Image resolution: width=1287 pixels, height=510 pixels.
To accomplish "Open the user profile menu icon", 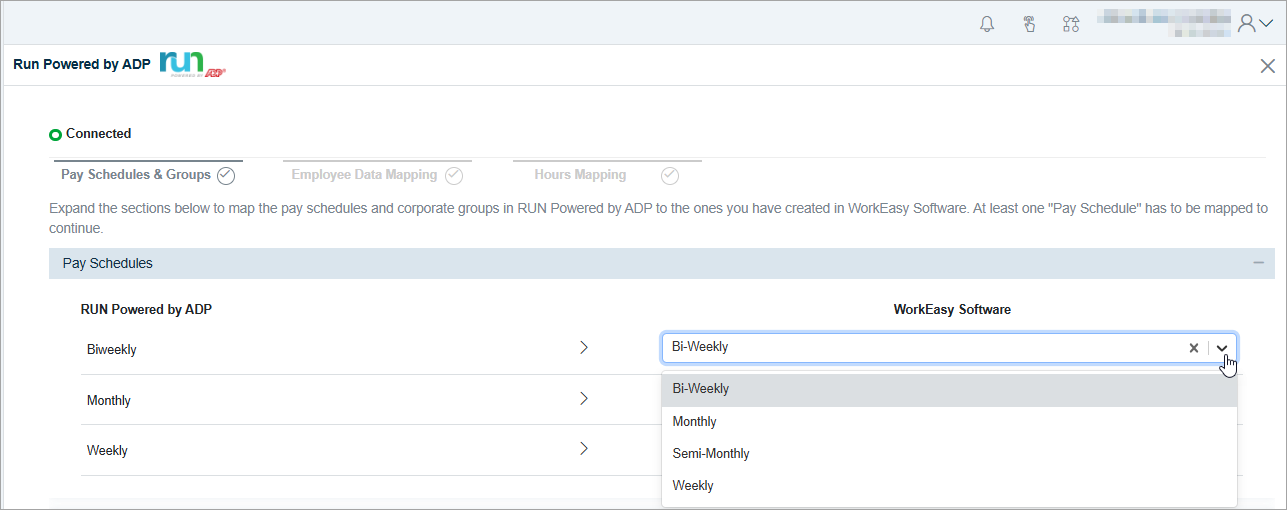I will 1255,23.
